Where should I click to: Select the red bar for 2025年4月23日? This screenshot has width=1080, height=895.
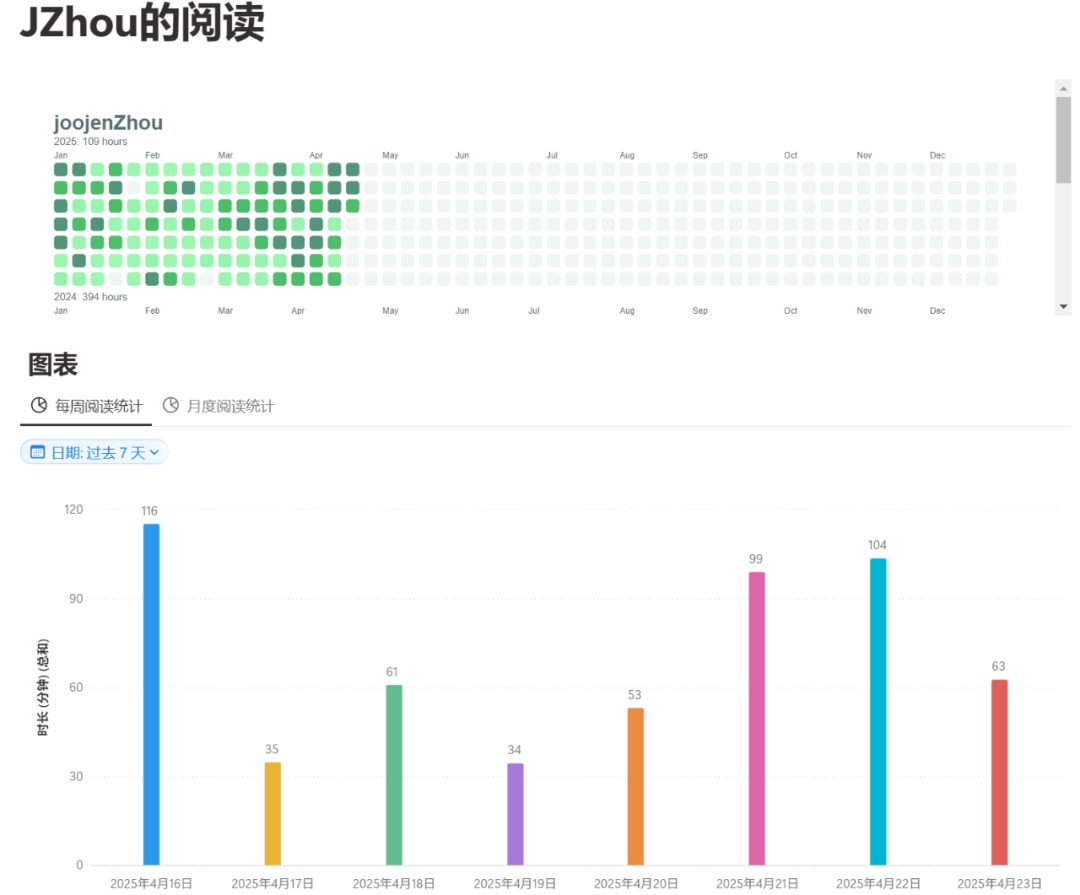click(x=999, y=772)
